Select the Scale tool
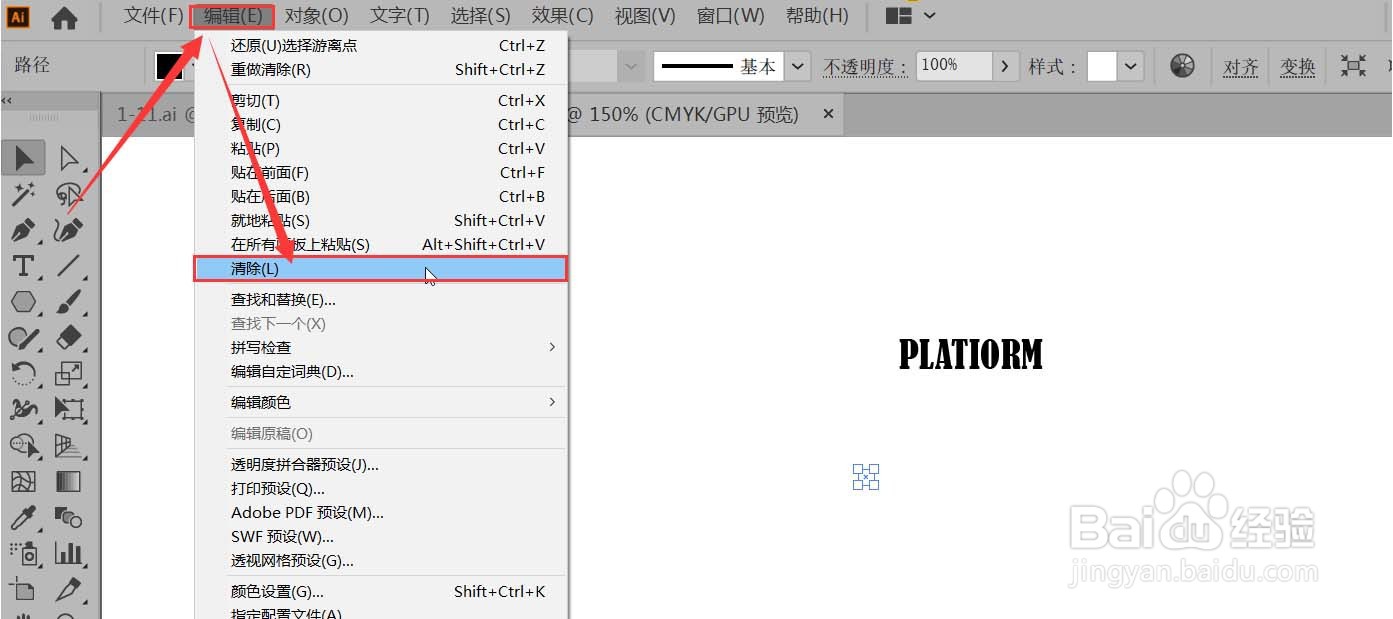Viewport: 1393px width, 619px height. point(68,374)
